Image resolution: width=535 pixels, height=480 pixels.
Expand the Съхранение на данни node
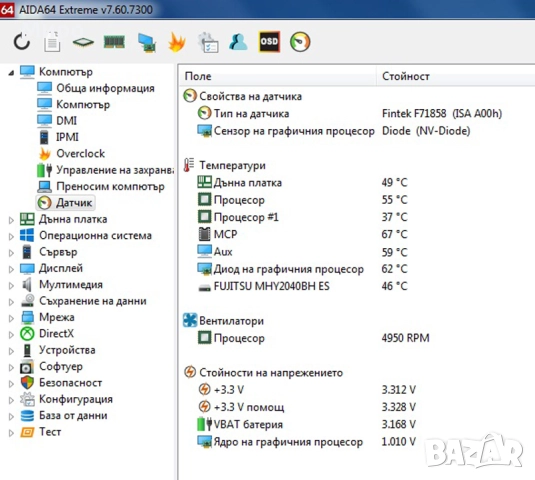point(11,302)
